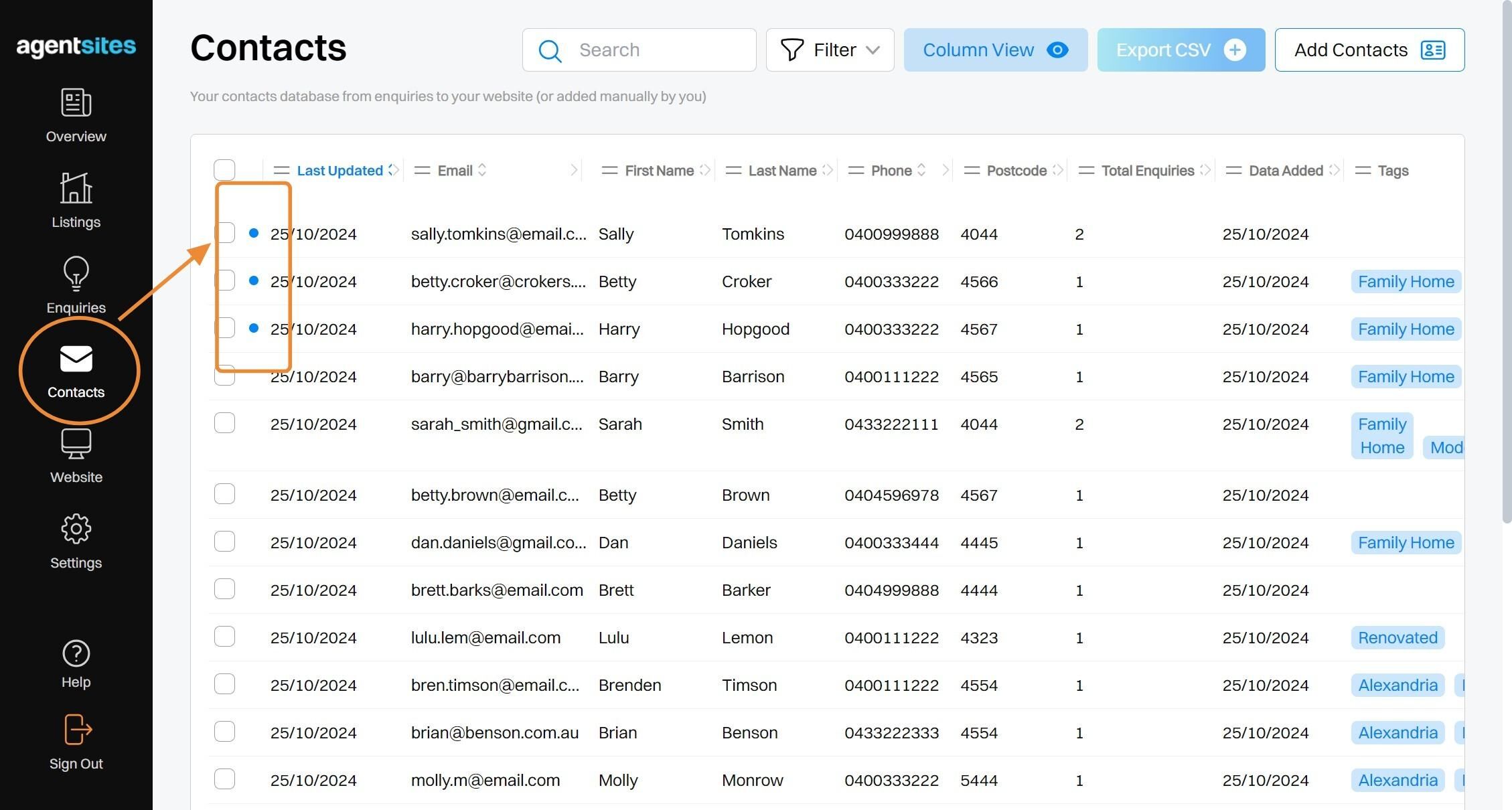This screenshot has height=810, width=1512.
Task: Open Settings gear icon
Action: 76,530
